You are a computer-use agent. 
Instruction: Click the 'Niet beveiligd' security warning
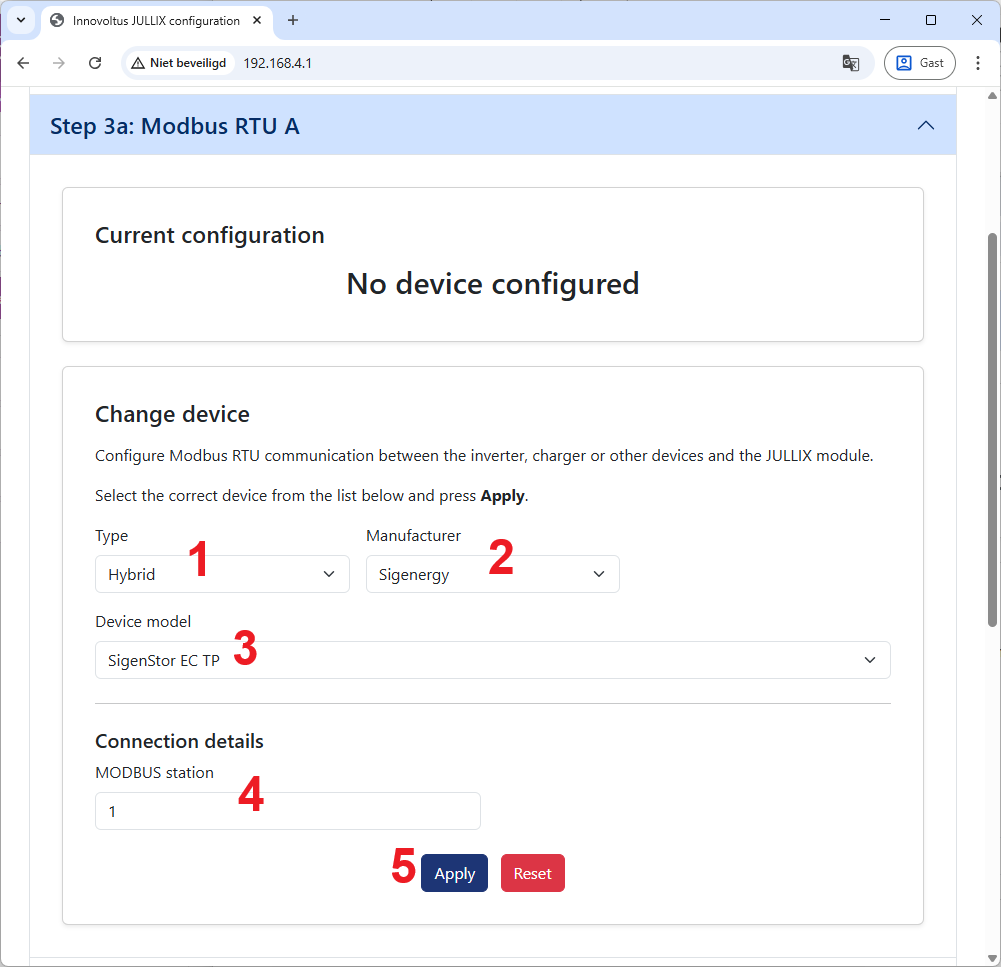[x=179, y=63]
